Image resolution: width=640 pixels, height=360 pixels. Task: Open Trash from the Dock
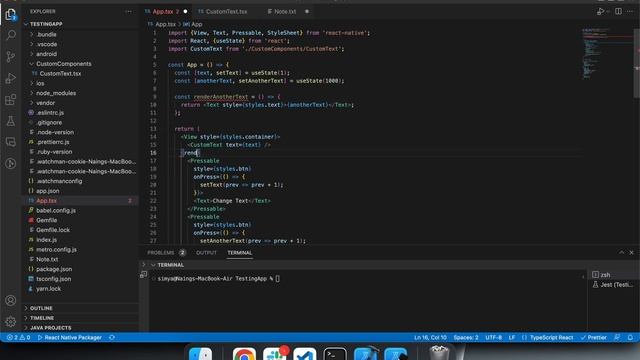(x=439, y=353)
